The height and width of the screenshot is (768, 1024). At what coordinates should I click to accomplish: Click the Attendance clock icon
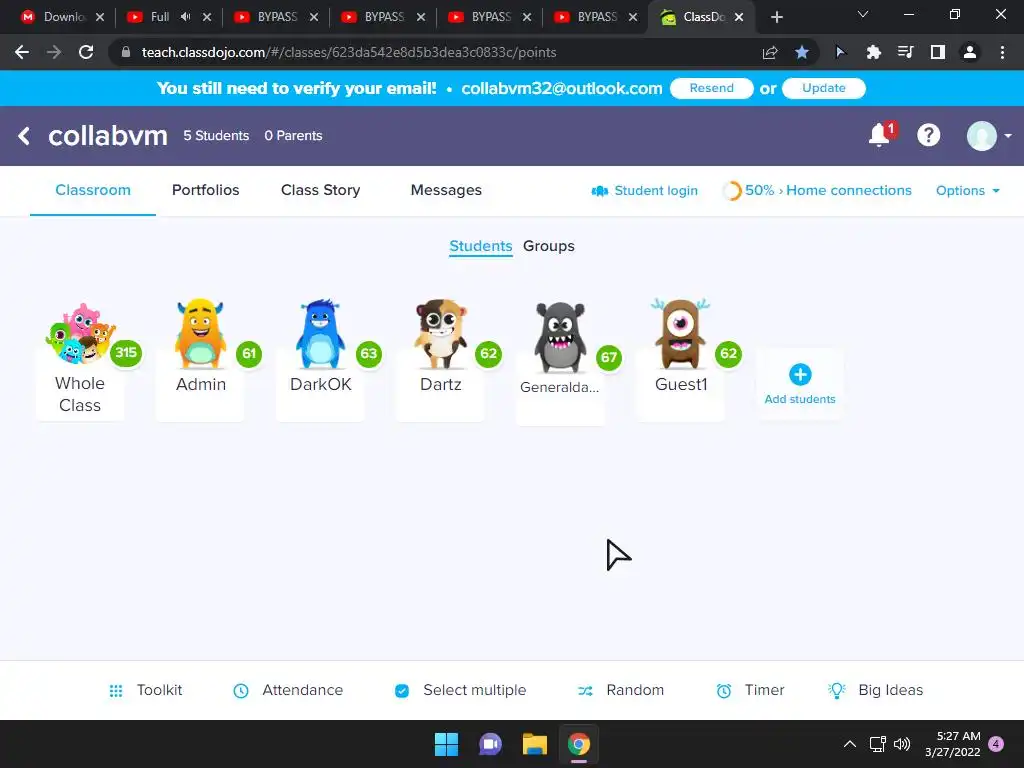pos(241,690)
